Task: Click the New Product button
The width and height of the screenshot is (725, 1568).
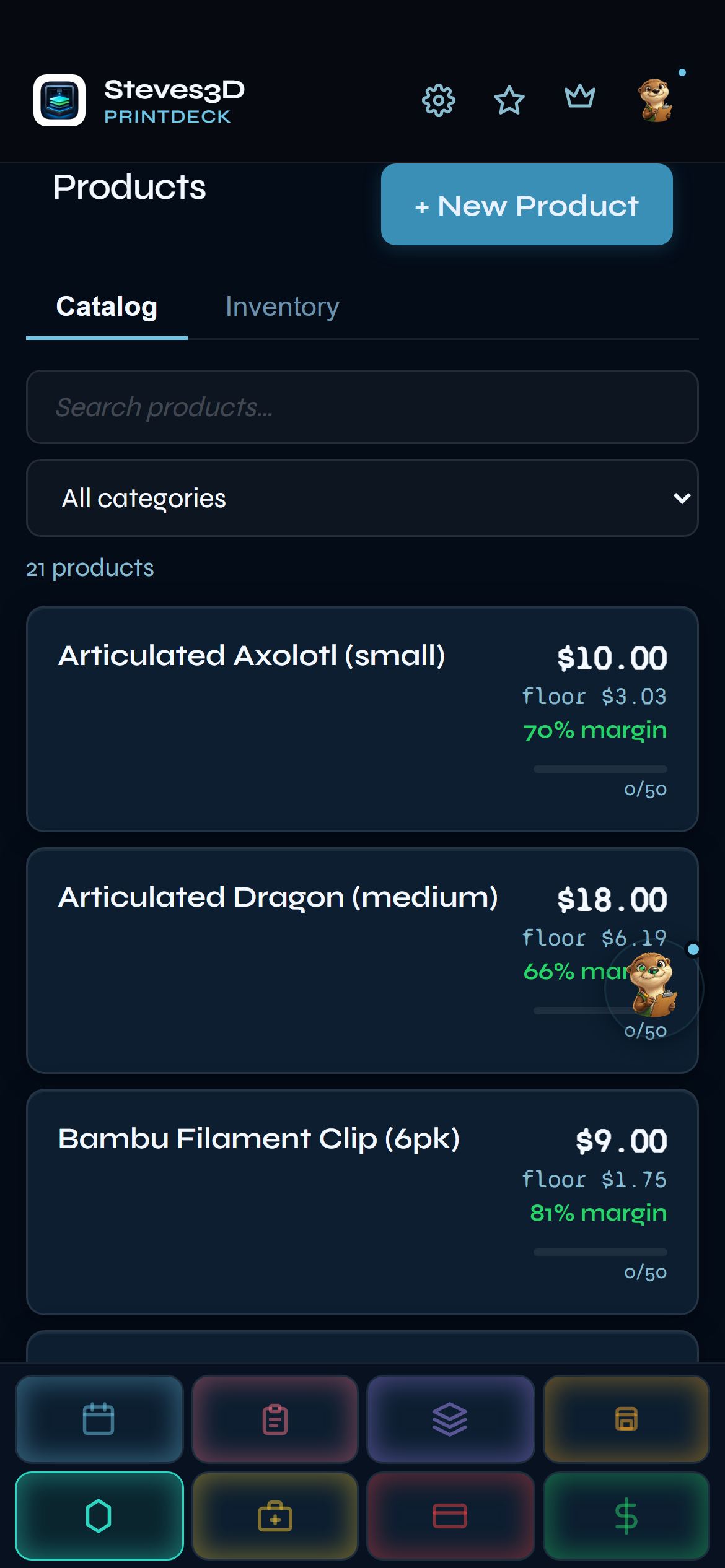Action: click(527, 205)
